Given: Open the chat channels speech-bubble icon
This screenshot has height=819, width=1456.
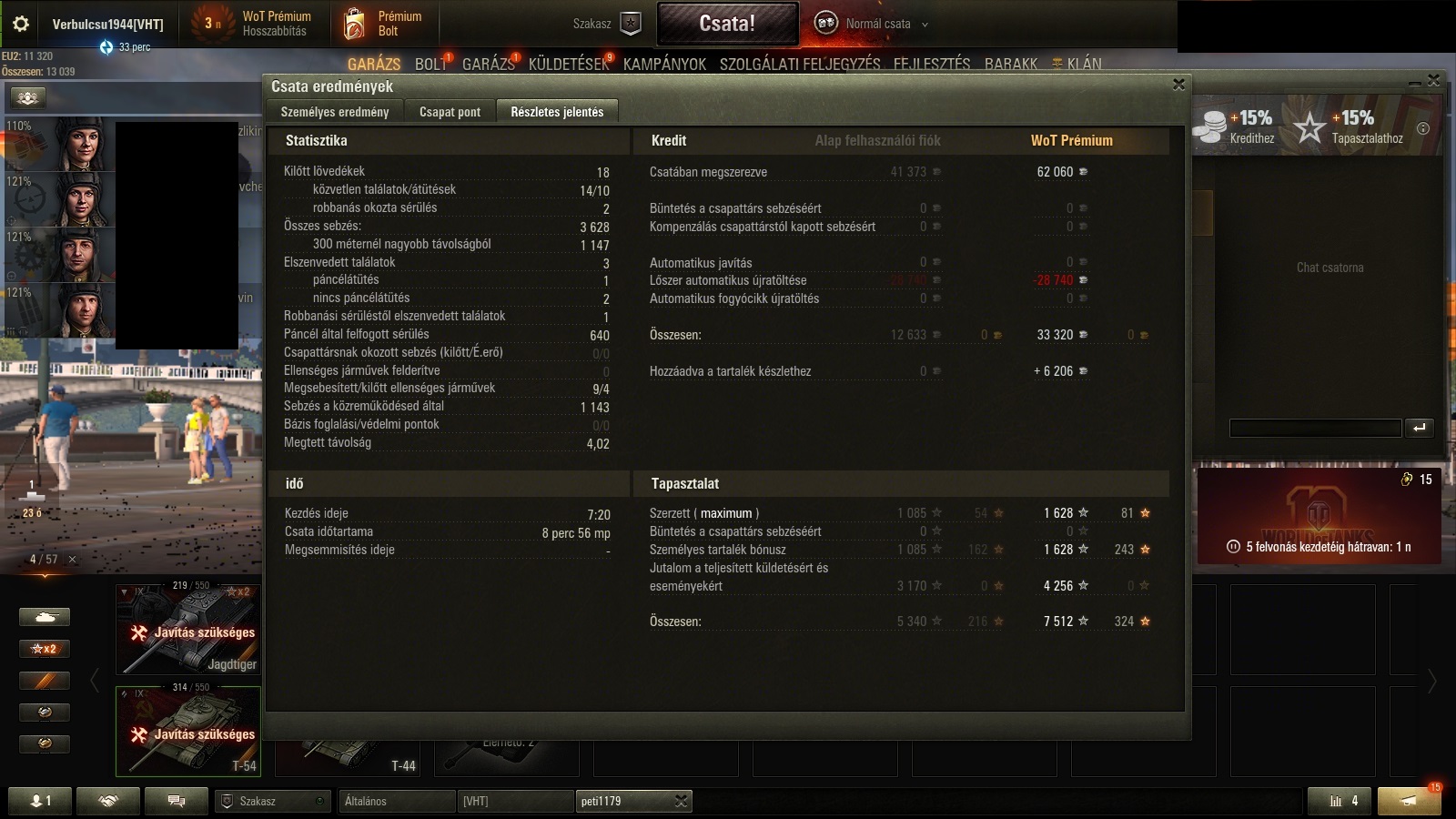Looking at the screenshot, I should tap(177, 801).
